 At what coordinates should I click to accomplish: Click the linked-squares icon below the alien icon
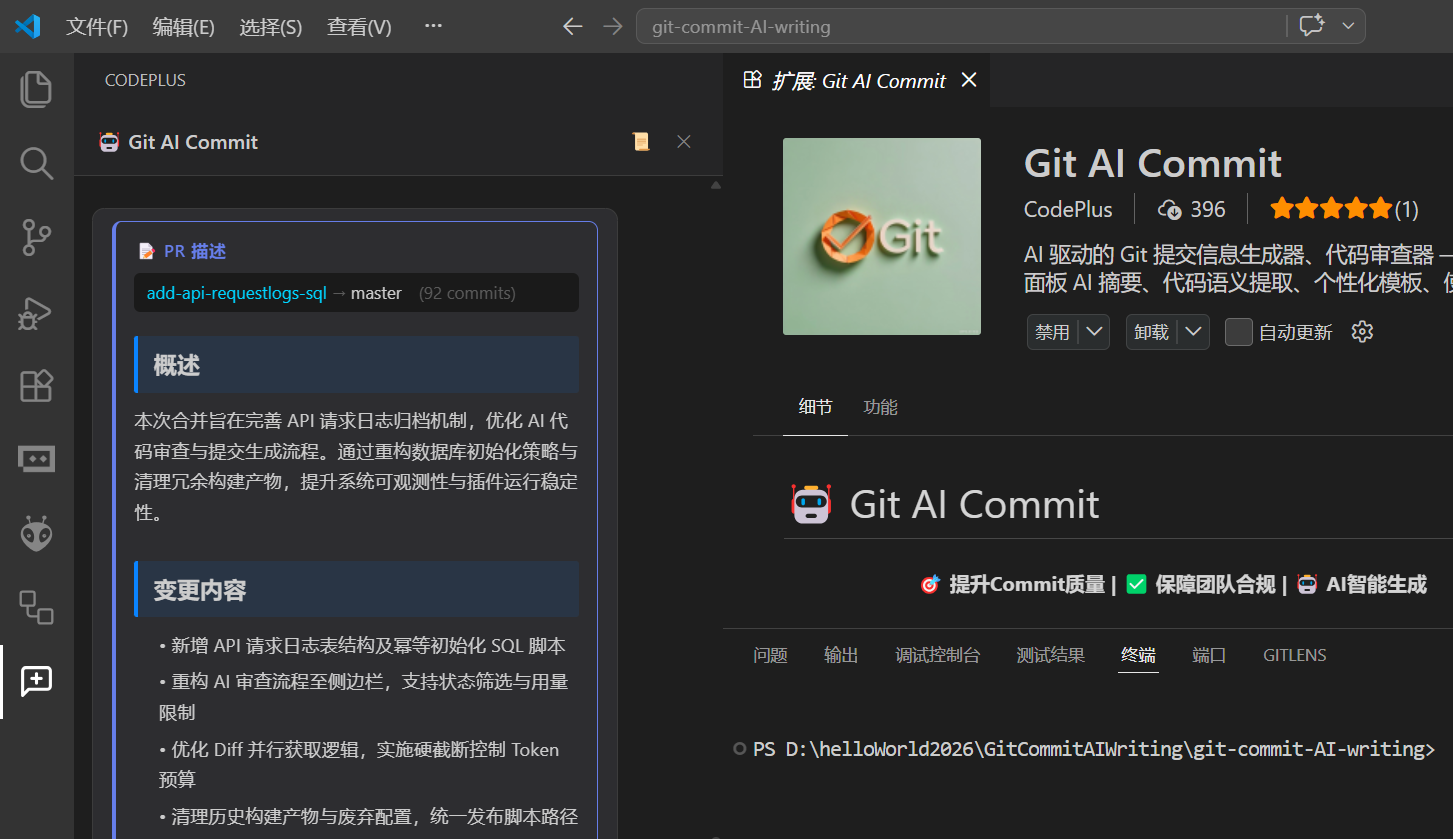[x=37, y=607]
